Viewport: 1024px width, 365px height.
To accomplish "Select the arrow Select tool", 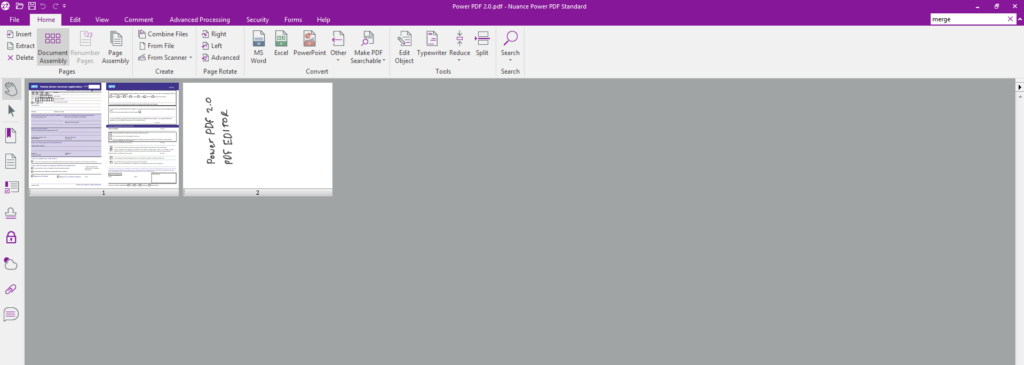I will pos(11,110).
